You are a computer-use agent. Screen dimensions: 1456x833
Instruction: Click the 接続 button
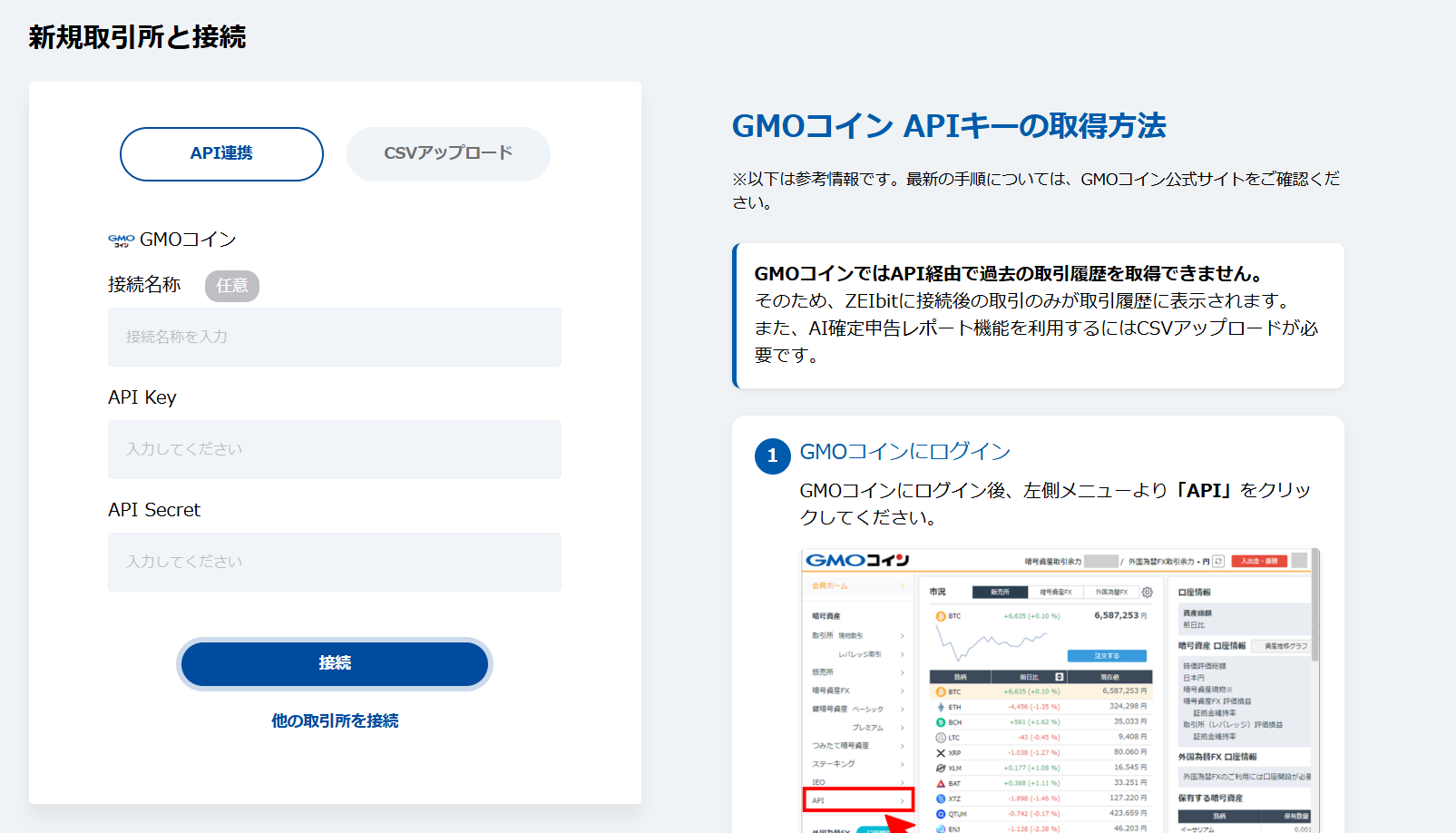335,663
